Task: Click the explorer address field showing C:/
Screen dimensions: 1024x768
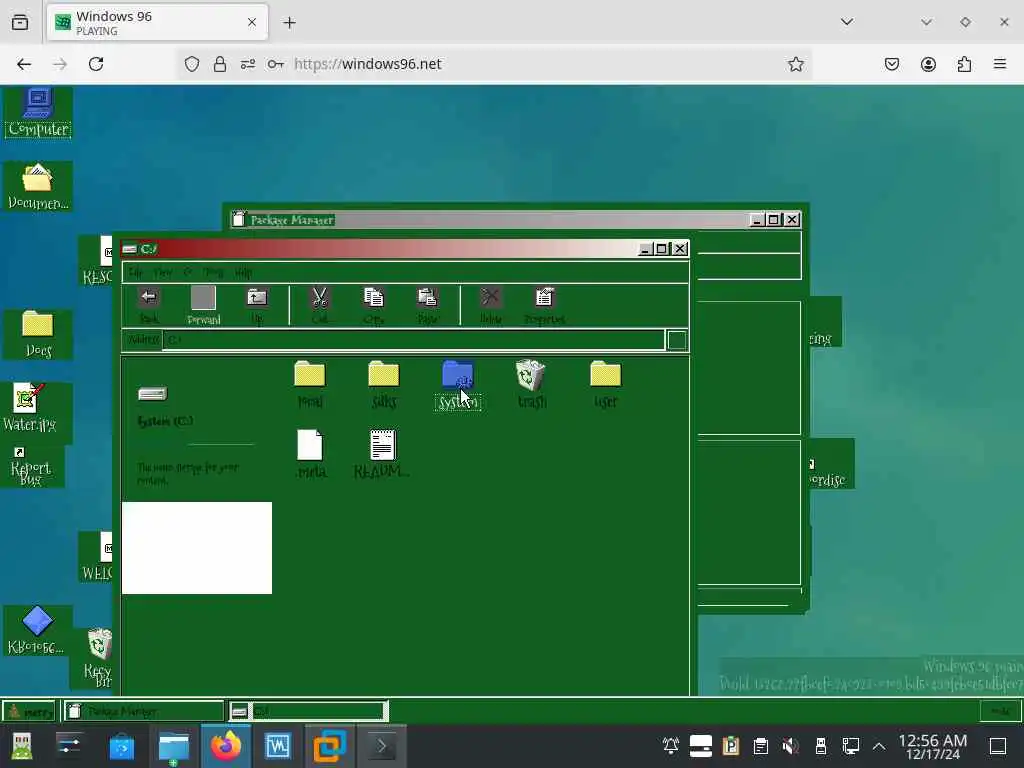Action: (413, 340)
